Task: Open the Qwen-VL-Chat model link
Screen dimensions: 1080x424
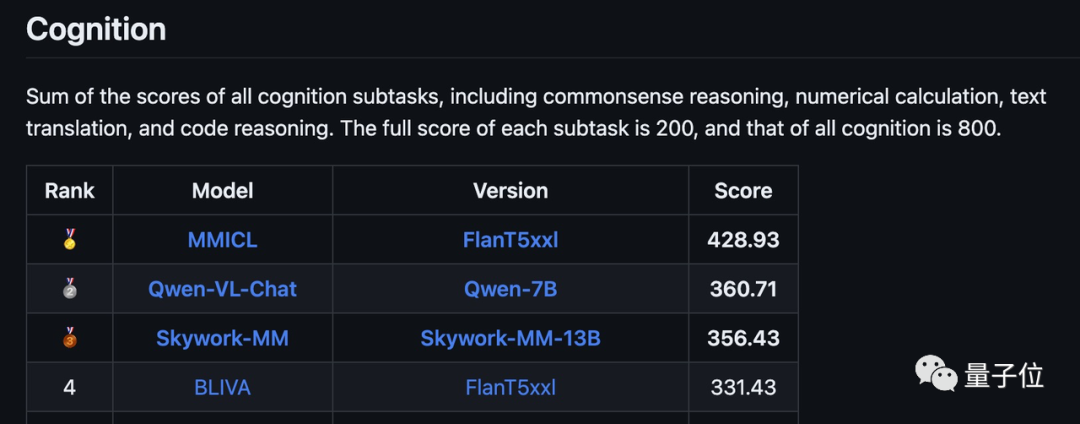Action: tap(222, 289)
